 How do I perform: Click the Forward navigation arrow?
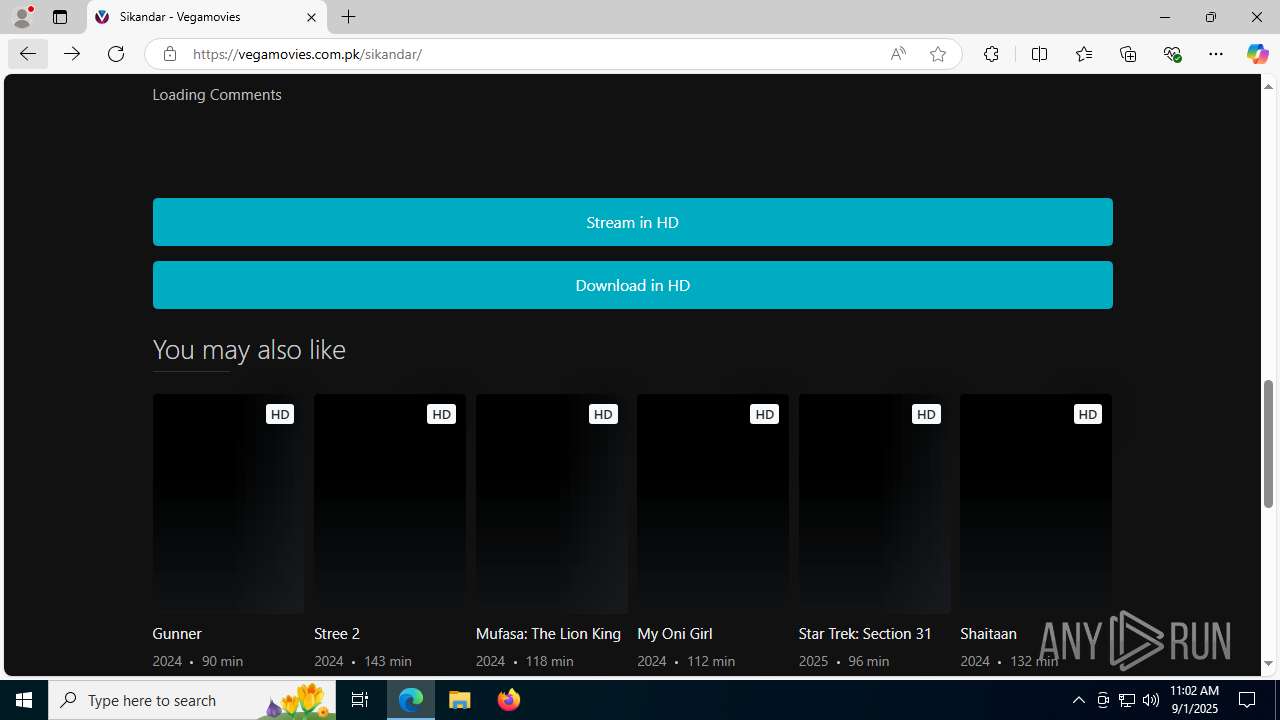coord(72,54)
